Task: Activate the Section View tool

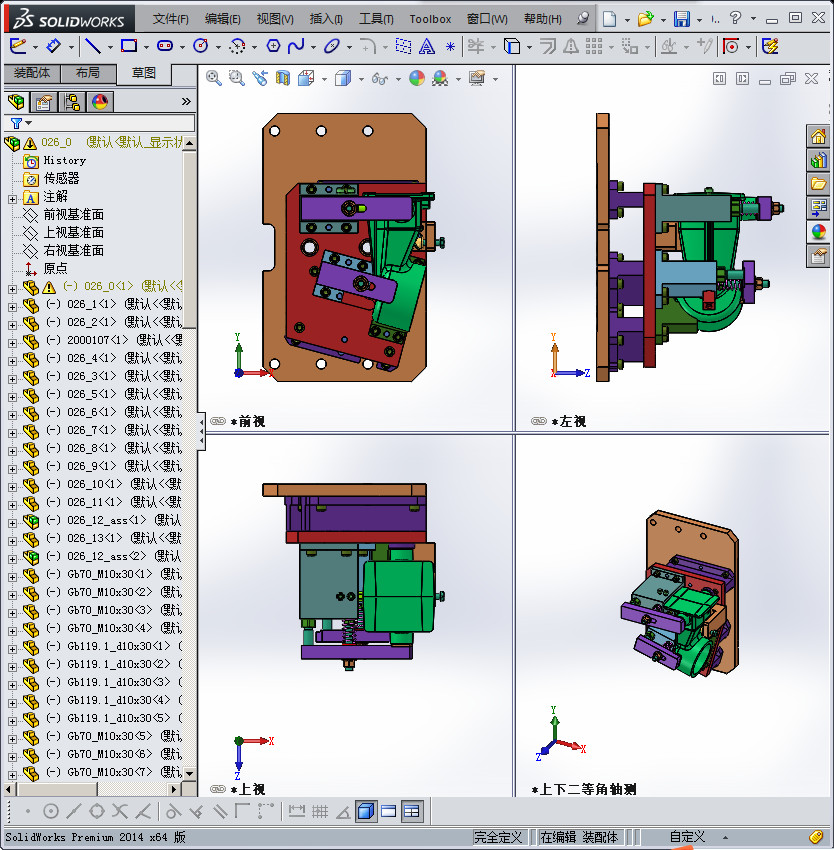Action: (282, 78)
